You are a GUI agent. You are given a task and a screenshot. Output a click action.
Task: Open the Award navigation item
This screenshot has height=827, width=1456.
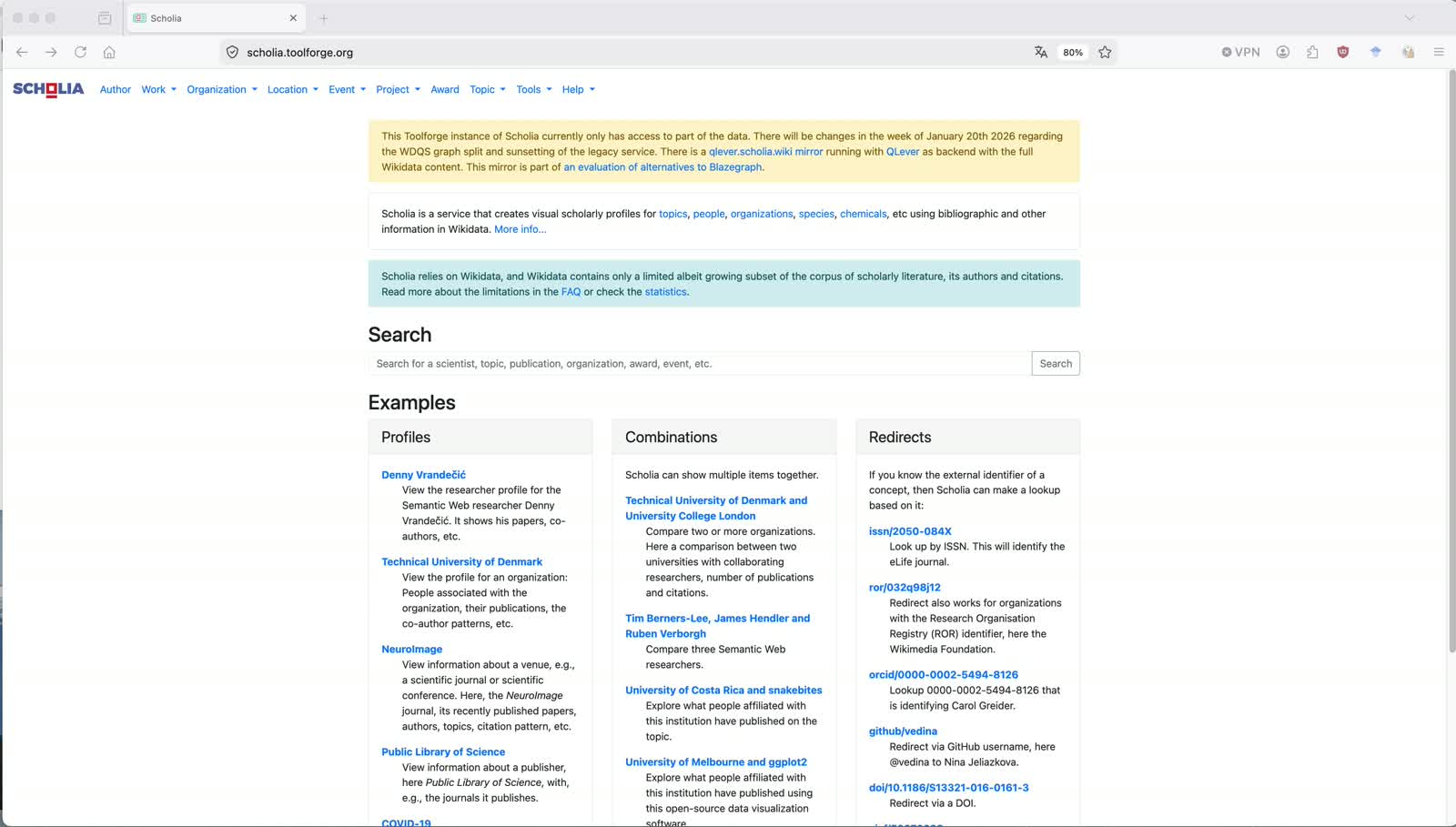(445, 89)
